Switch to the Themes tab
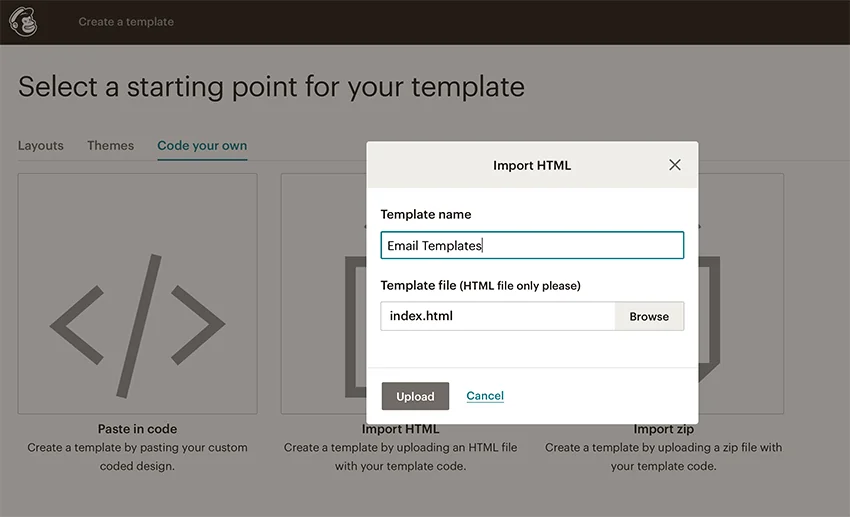850x517 pixels. [x=111, y=145]
